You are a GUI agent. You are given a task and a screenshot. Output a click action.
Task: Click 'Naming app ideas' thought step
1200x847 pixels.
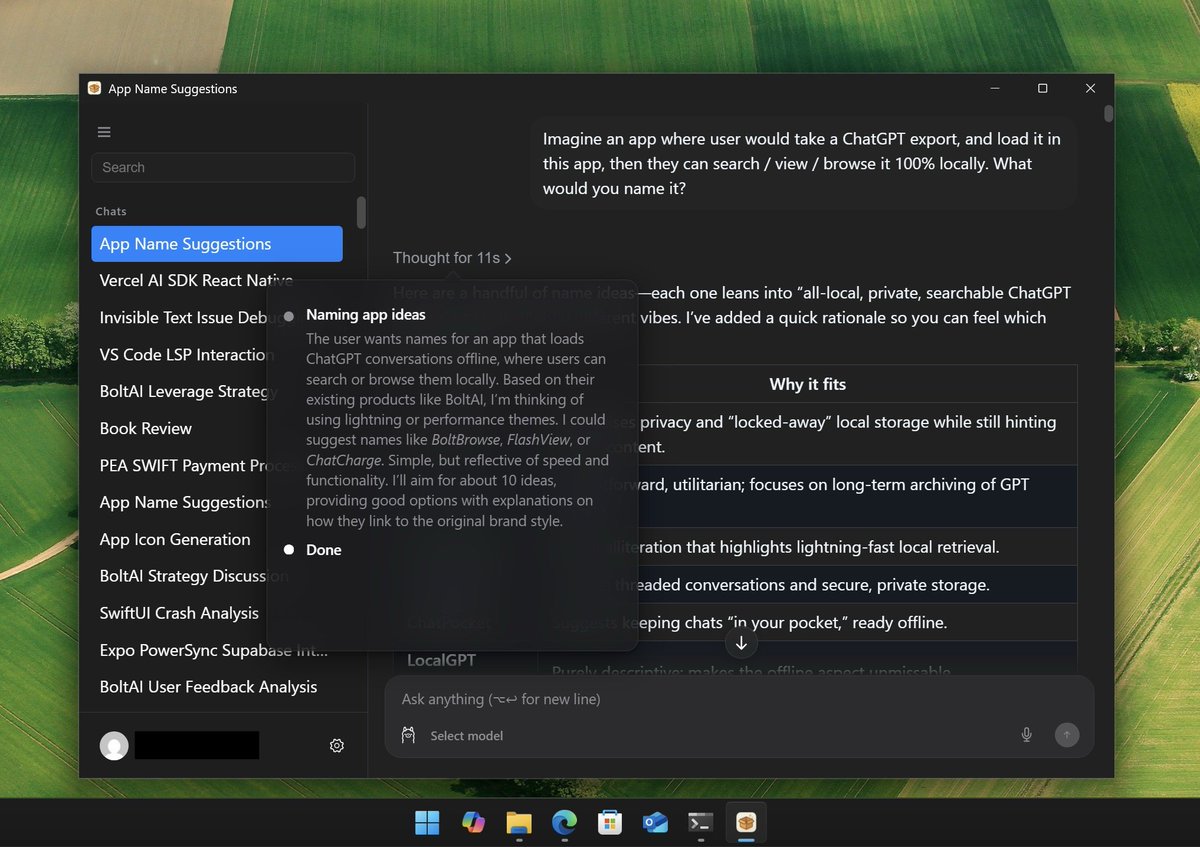click(365, 315)
